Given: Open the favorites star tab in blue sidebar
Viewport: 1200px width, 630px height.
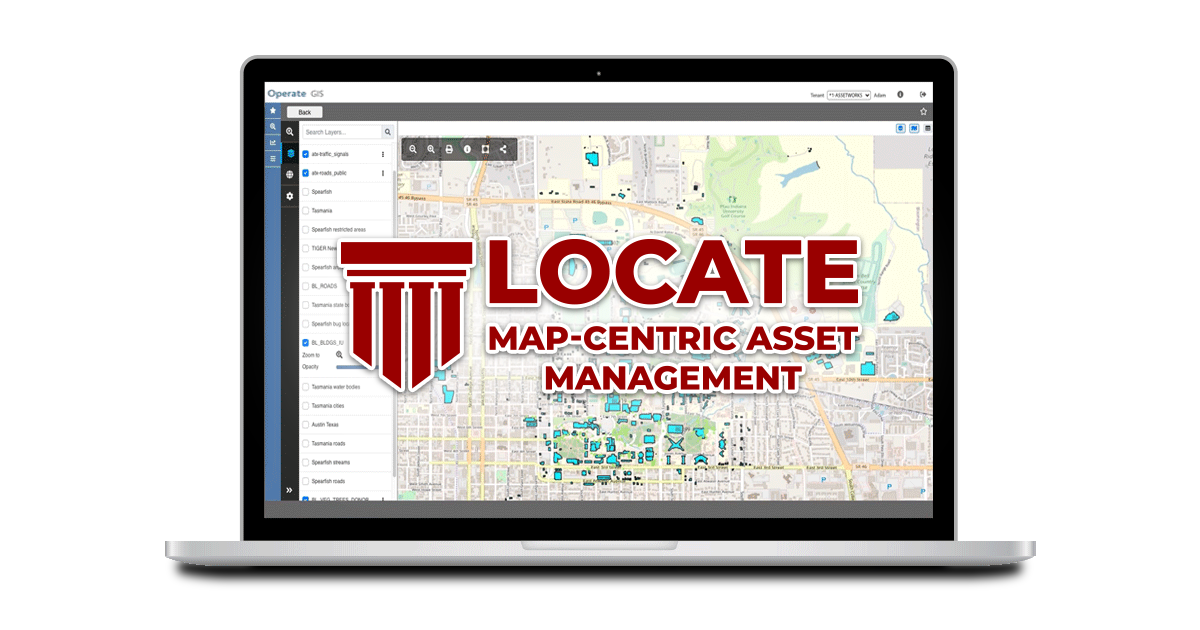Looking at the screenshot, I should click(x=272, y=110).
